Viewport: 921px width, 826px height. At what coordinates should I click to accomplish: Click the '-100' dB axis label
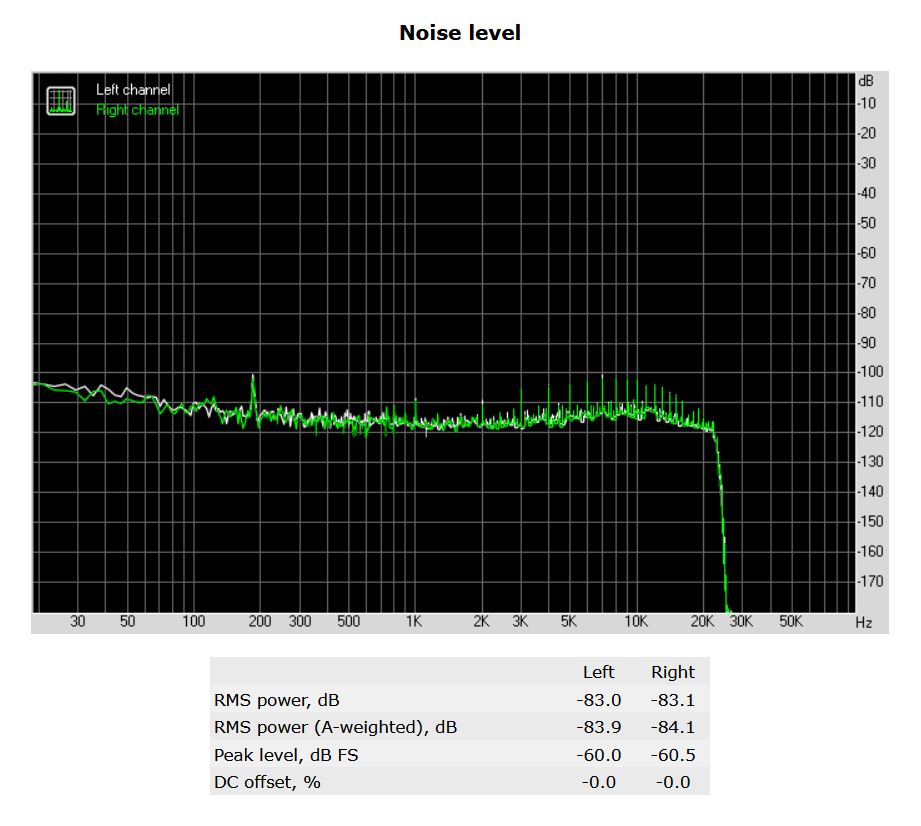[870, 372]
